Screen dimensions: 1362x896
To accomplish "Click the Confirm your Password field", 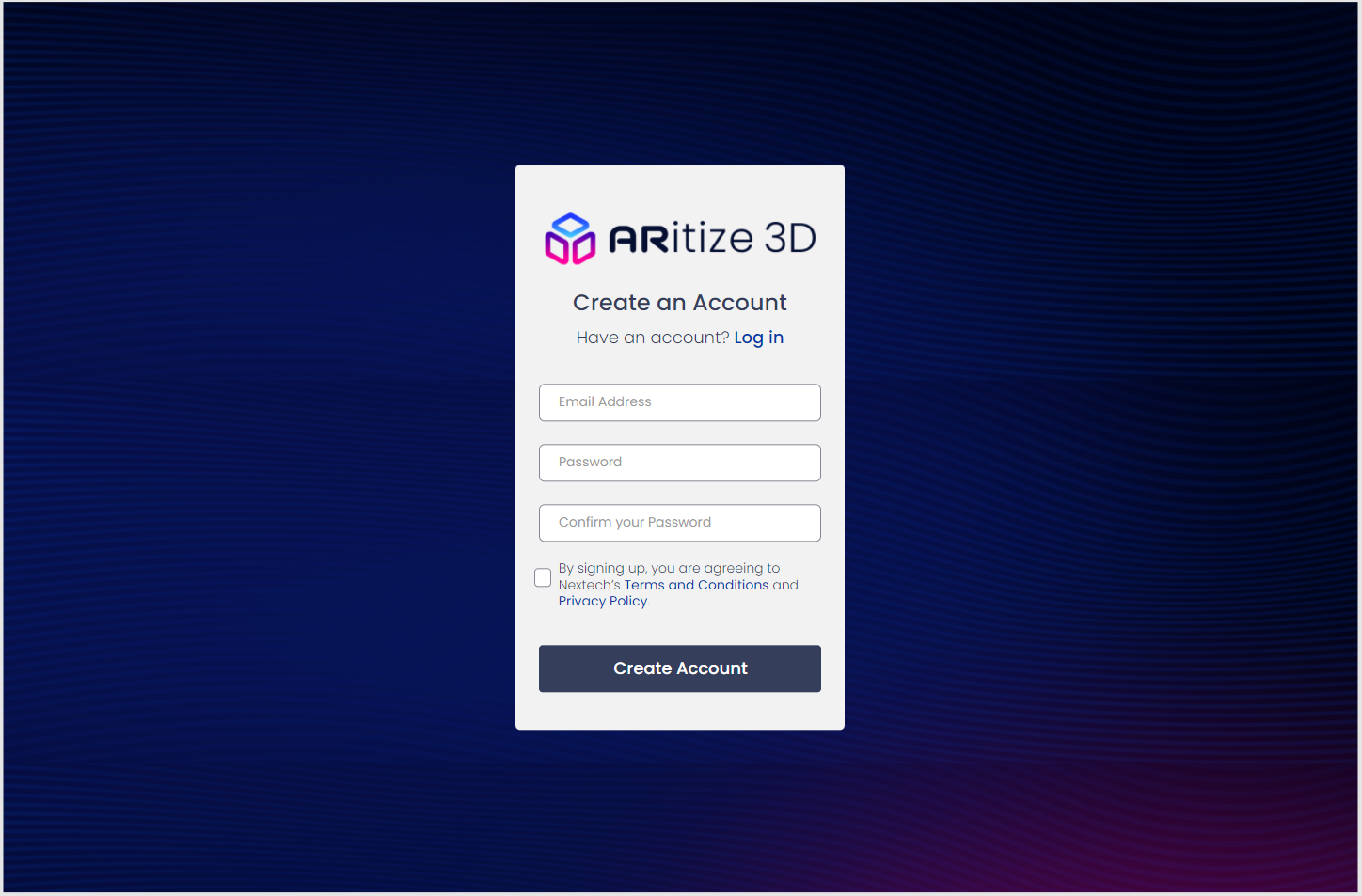I will point(680,523).
